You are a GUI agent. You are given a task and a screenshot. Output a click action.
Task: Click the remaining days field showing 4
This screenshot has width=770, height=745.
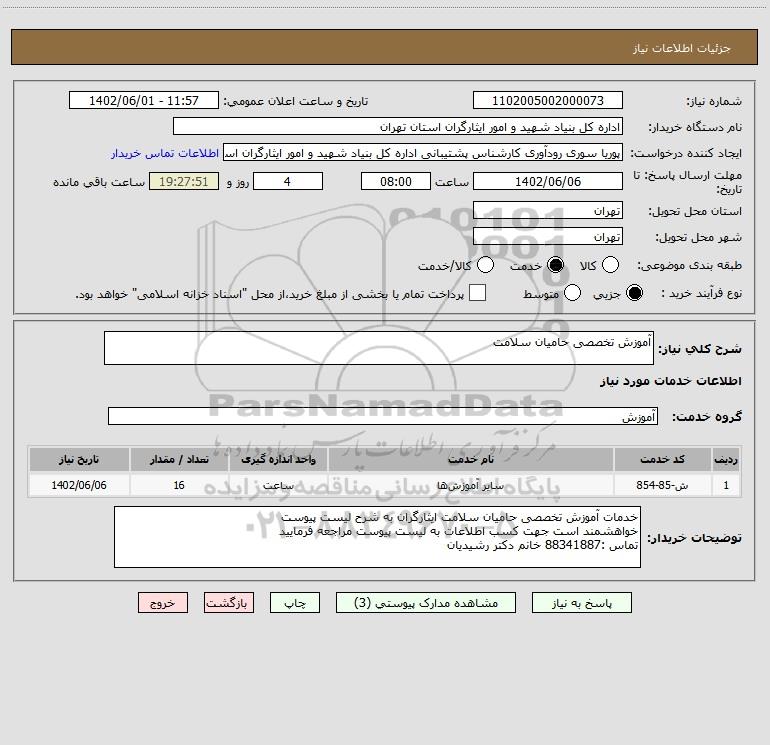pyautogui.click(x=288, y=181)
